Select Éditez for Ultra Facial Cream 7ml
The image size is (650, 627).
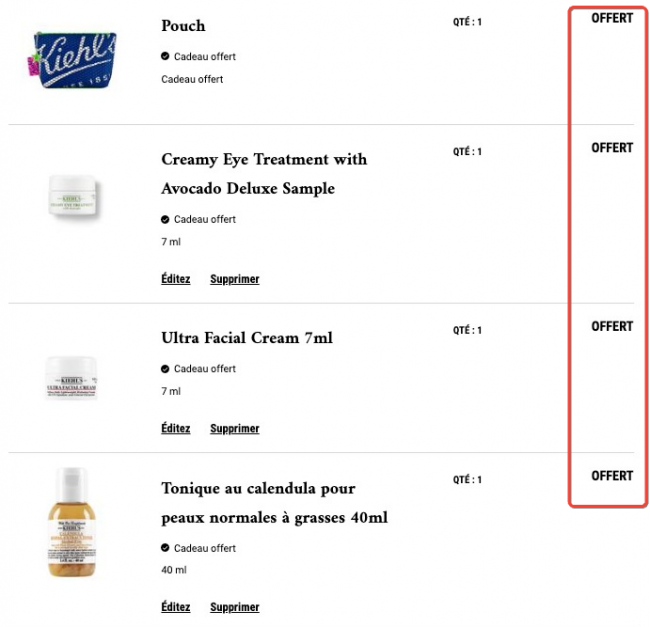(176, 428)
